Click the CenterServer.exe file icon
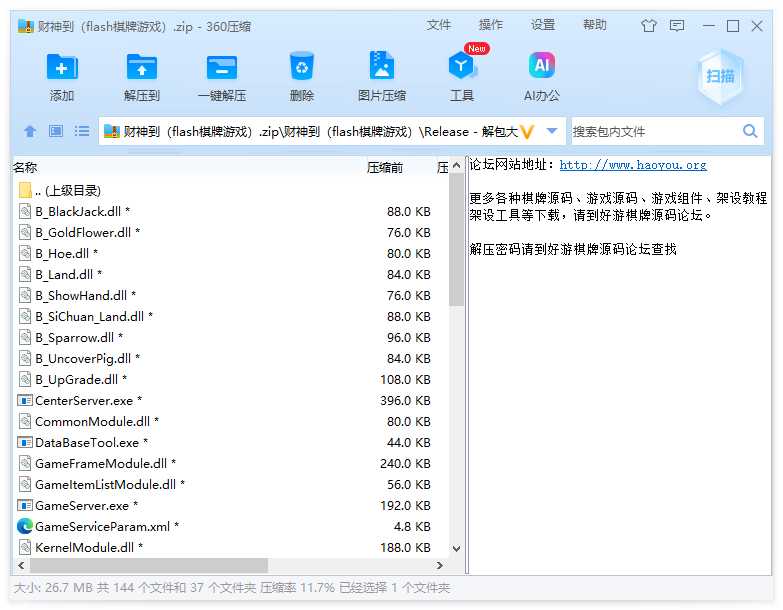Viewport: 783px width, 610px height. (25, 400)
